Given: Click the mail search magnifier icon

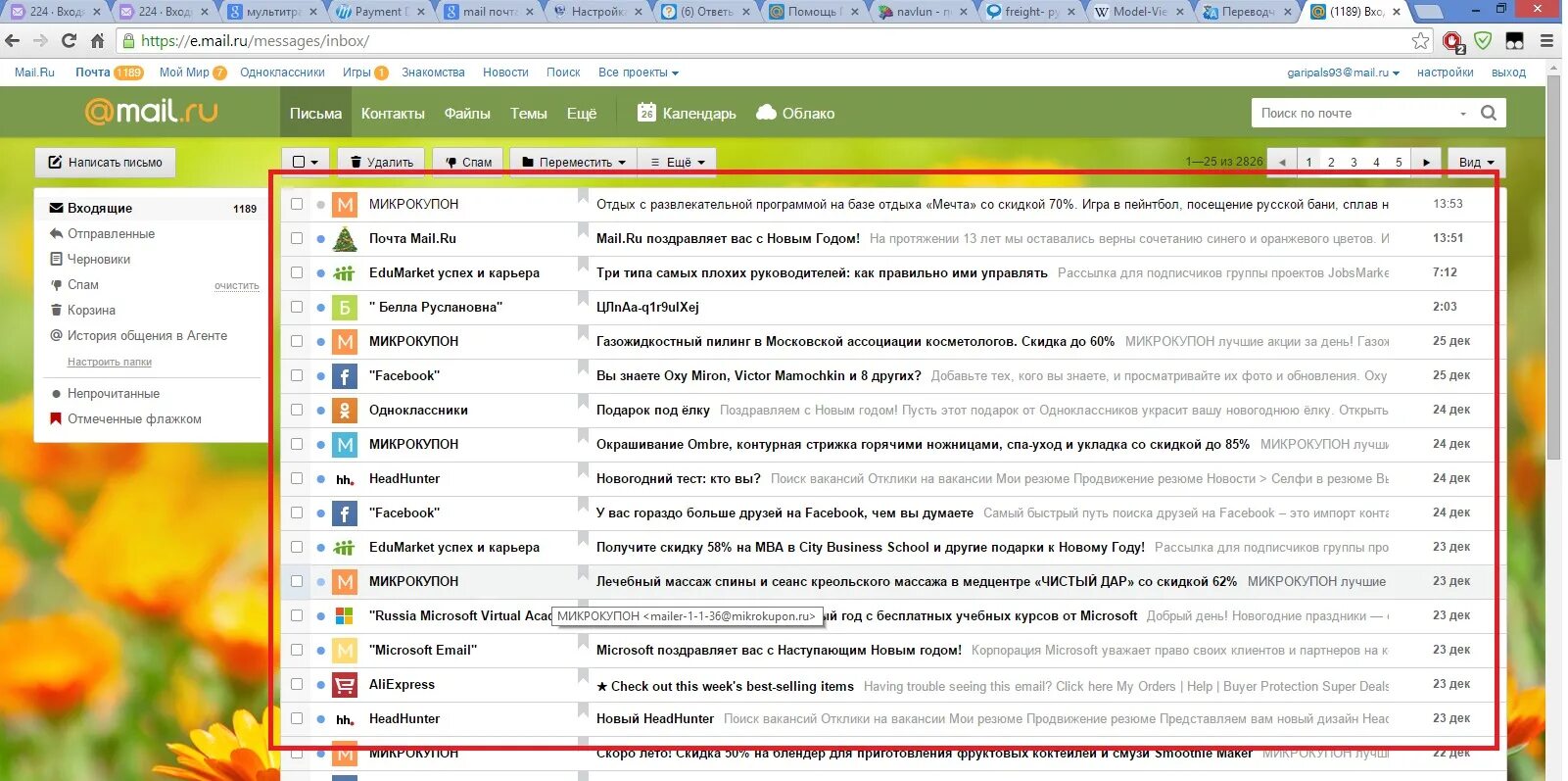Looking at the screenshot, I should coord(1489,113).
